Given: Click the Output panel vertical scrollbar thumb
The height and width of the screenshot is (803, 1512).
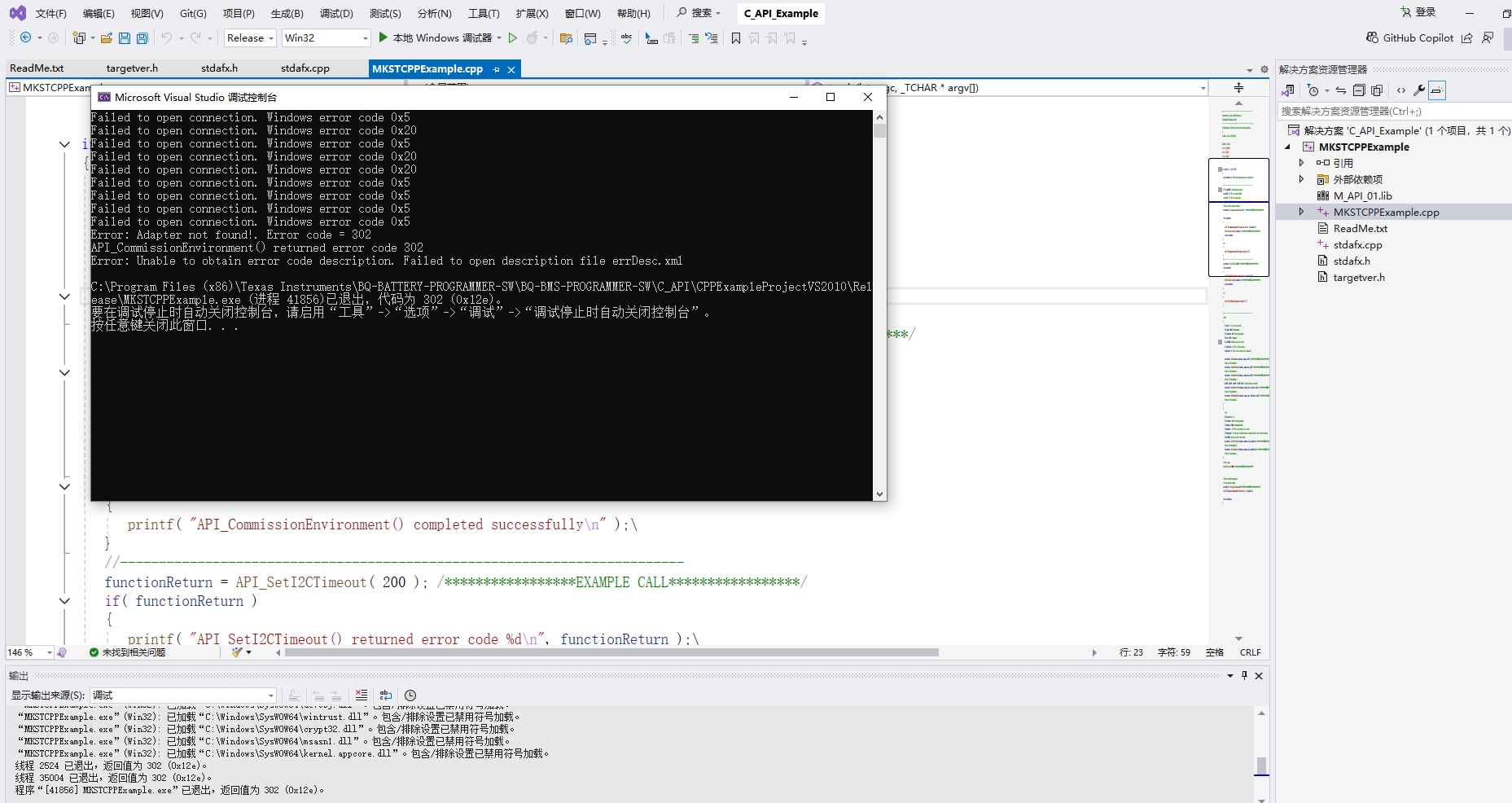Looking at the screenshot, I should 1261,766.
